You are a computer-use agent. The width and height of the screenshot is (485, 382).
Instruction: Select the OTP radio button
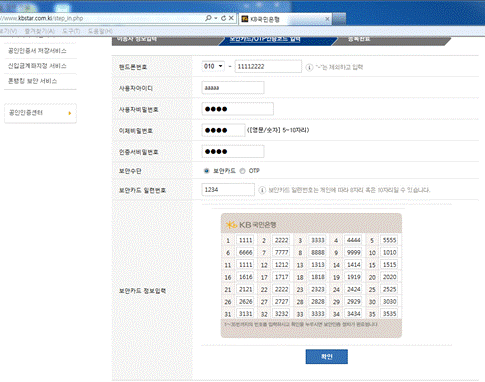tap(242, 171)
